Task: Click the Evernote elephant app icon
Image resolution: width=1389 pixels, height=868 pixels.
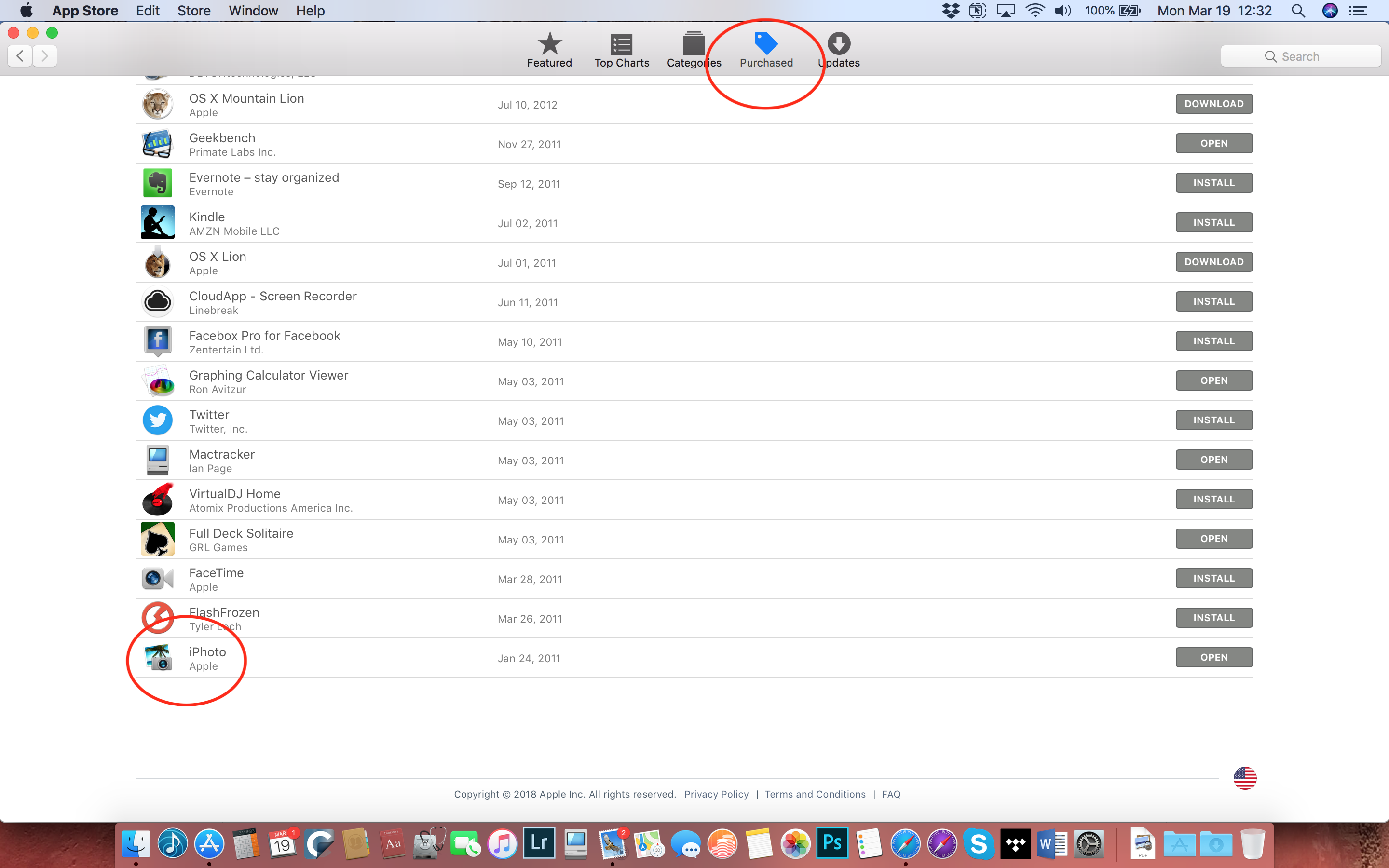Action: (x=157, y=183)
